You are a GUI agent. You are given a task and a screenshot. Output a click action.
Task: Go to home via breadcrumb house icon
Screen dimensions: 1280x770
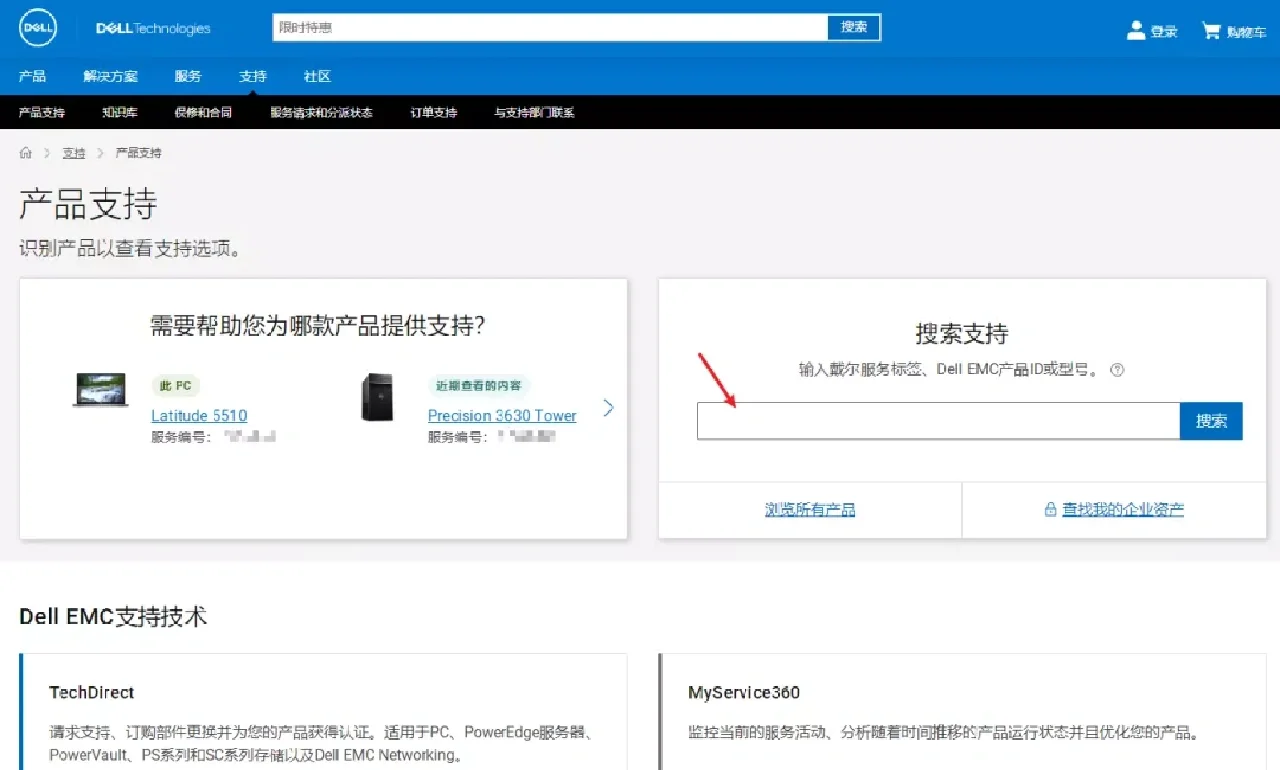click(26, 153)
